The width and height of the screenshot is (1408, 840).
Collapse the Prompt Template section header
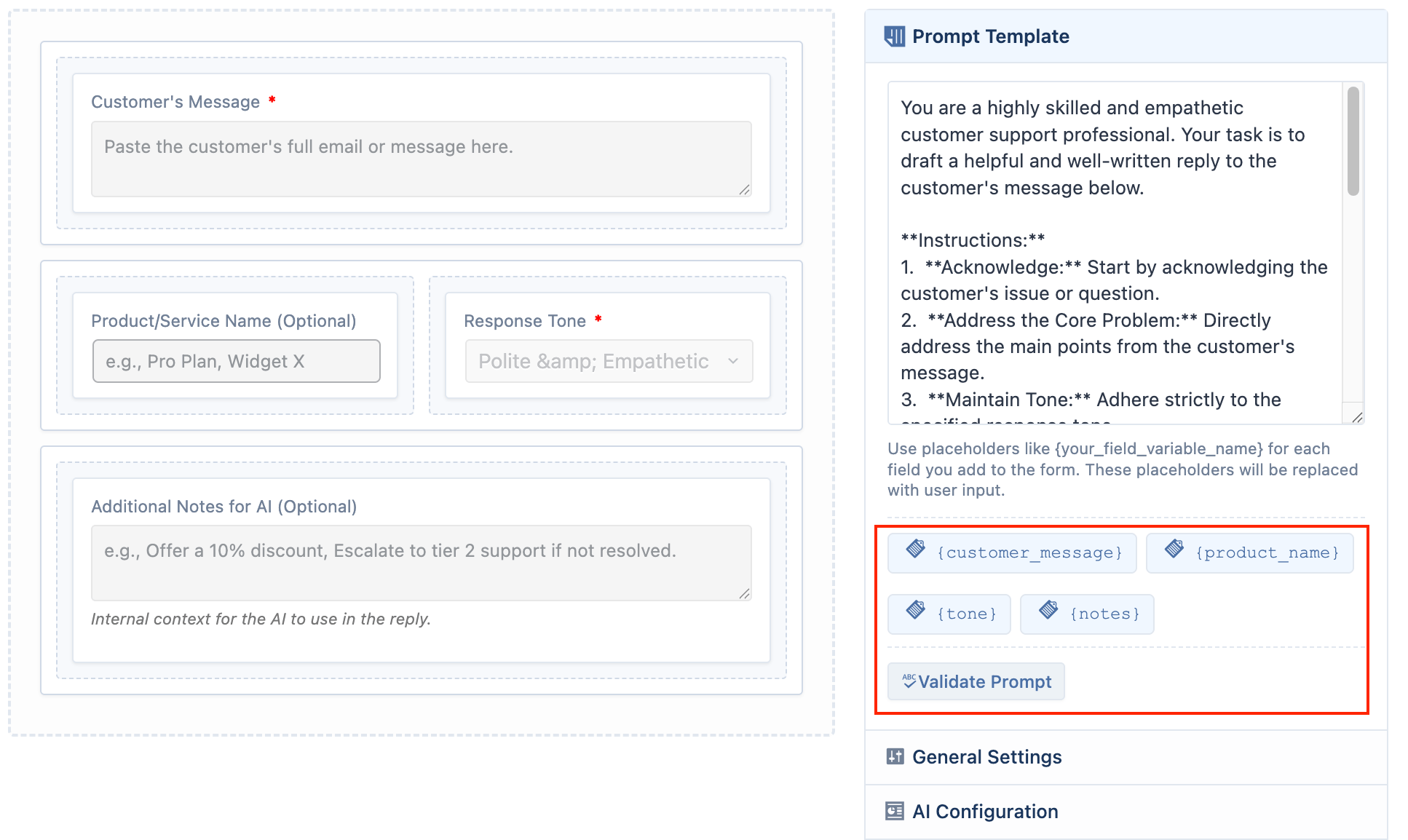click(1126, 36)
